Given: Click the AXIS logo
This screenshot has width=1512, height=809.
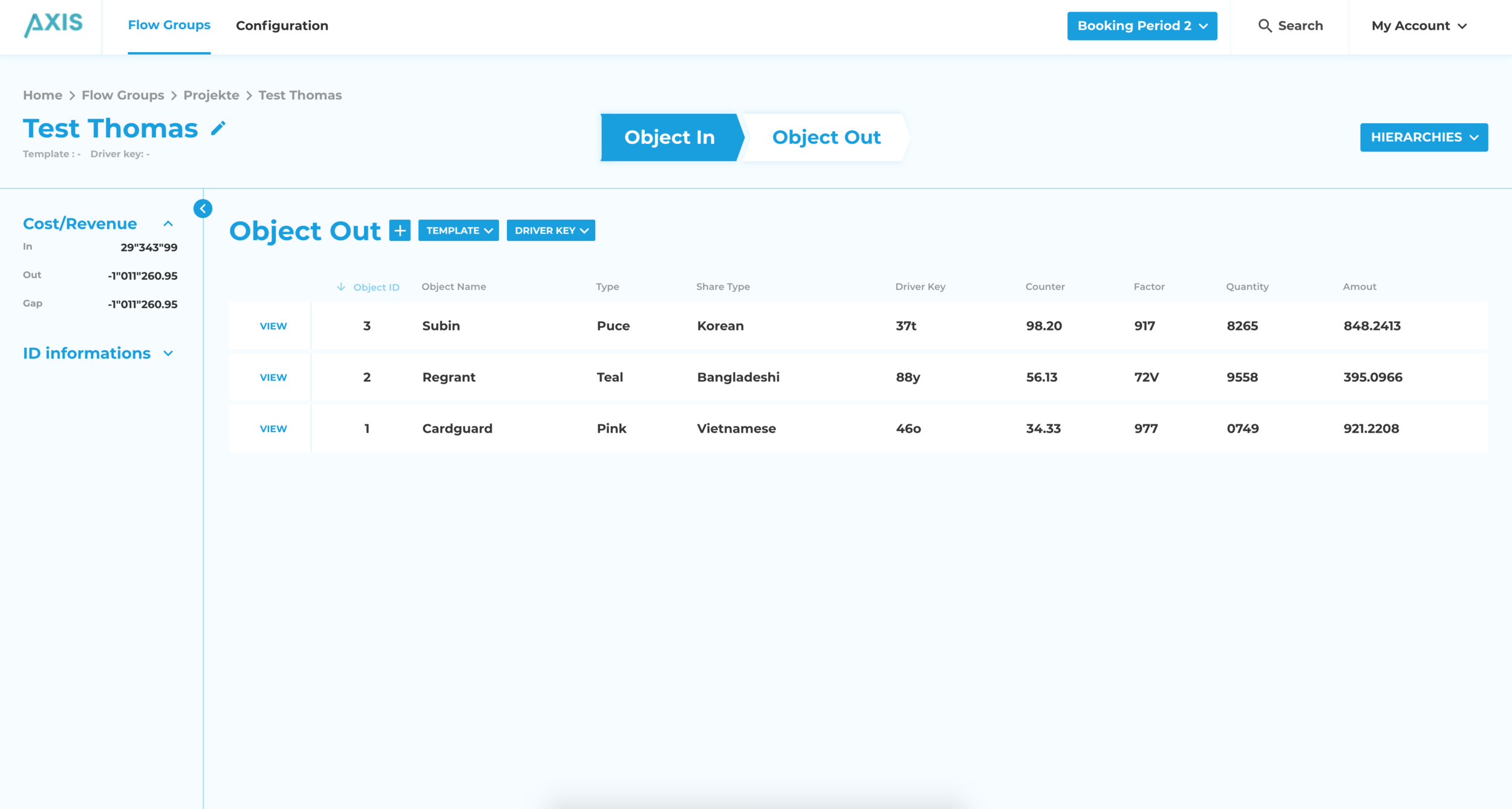Looking at the screenshot, I should click(53, 25).
